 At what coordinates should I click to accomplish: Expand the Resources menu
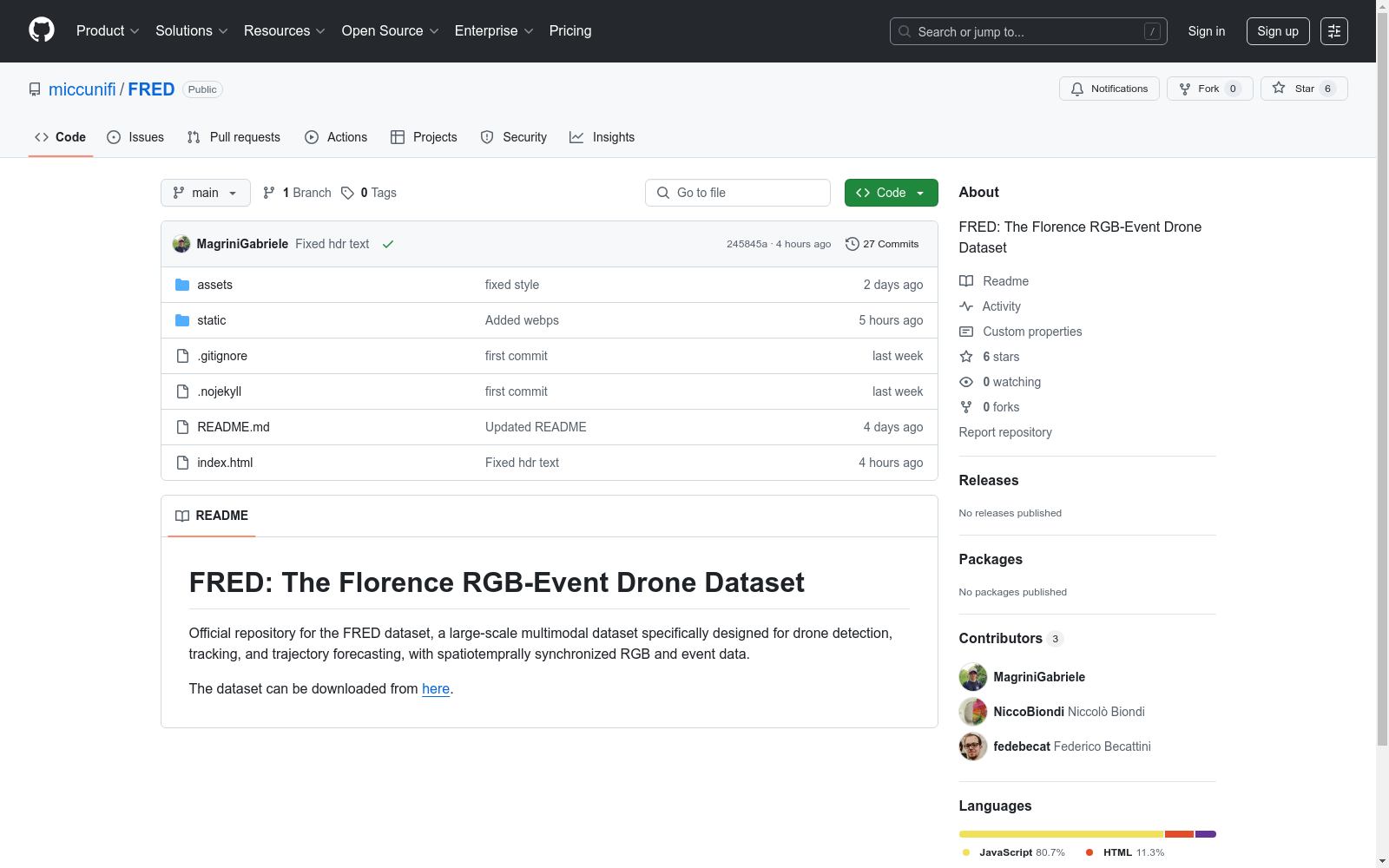pos(285,31)
